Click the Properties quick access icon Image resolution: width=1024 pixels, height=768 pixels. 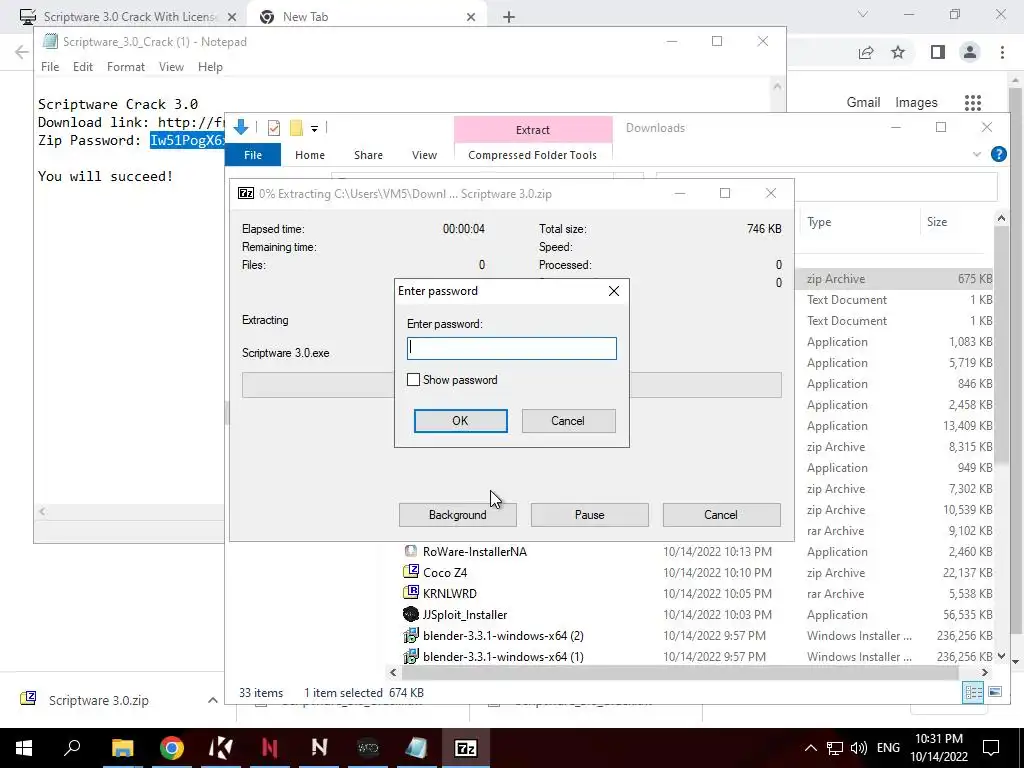pyautogui.click(x=274, y=128)
